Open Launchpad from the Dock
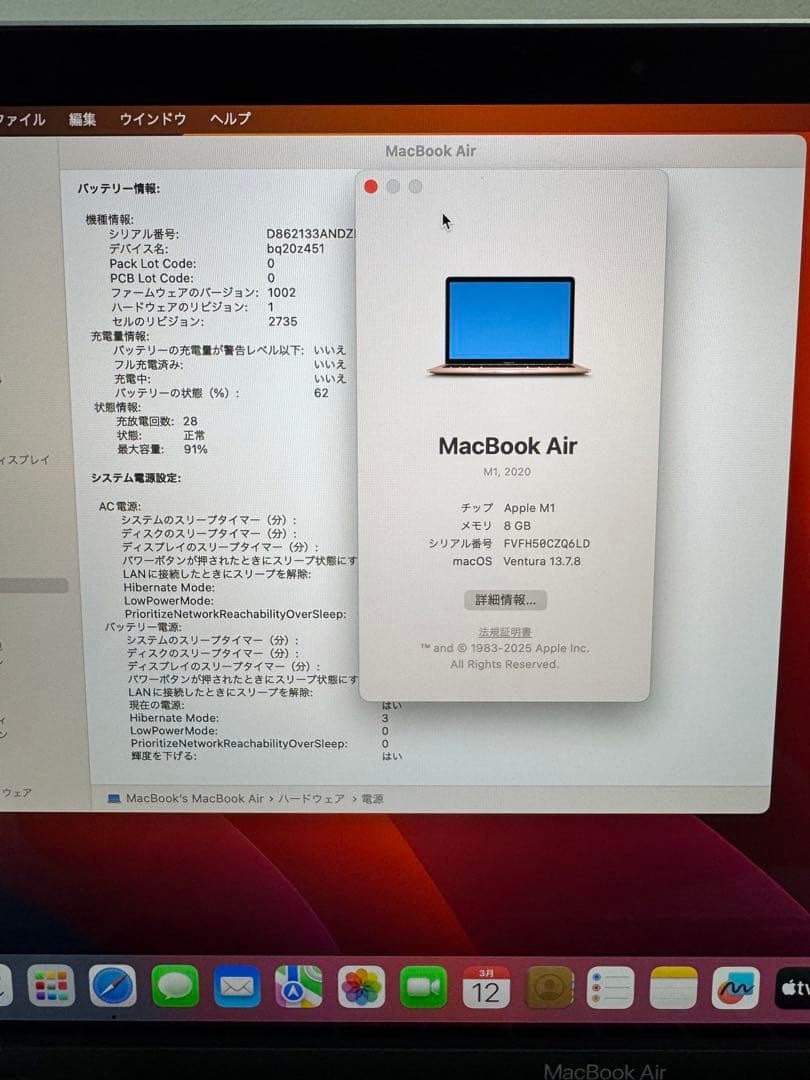This screenshot has width=810, height=1080. tap(51, 986)
